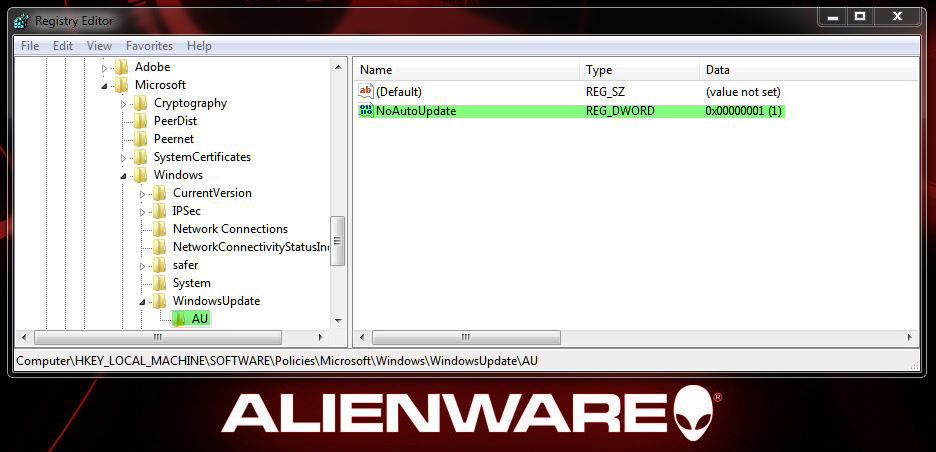Click the Registry Editor title bar icon

21,21
